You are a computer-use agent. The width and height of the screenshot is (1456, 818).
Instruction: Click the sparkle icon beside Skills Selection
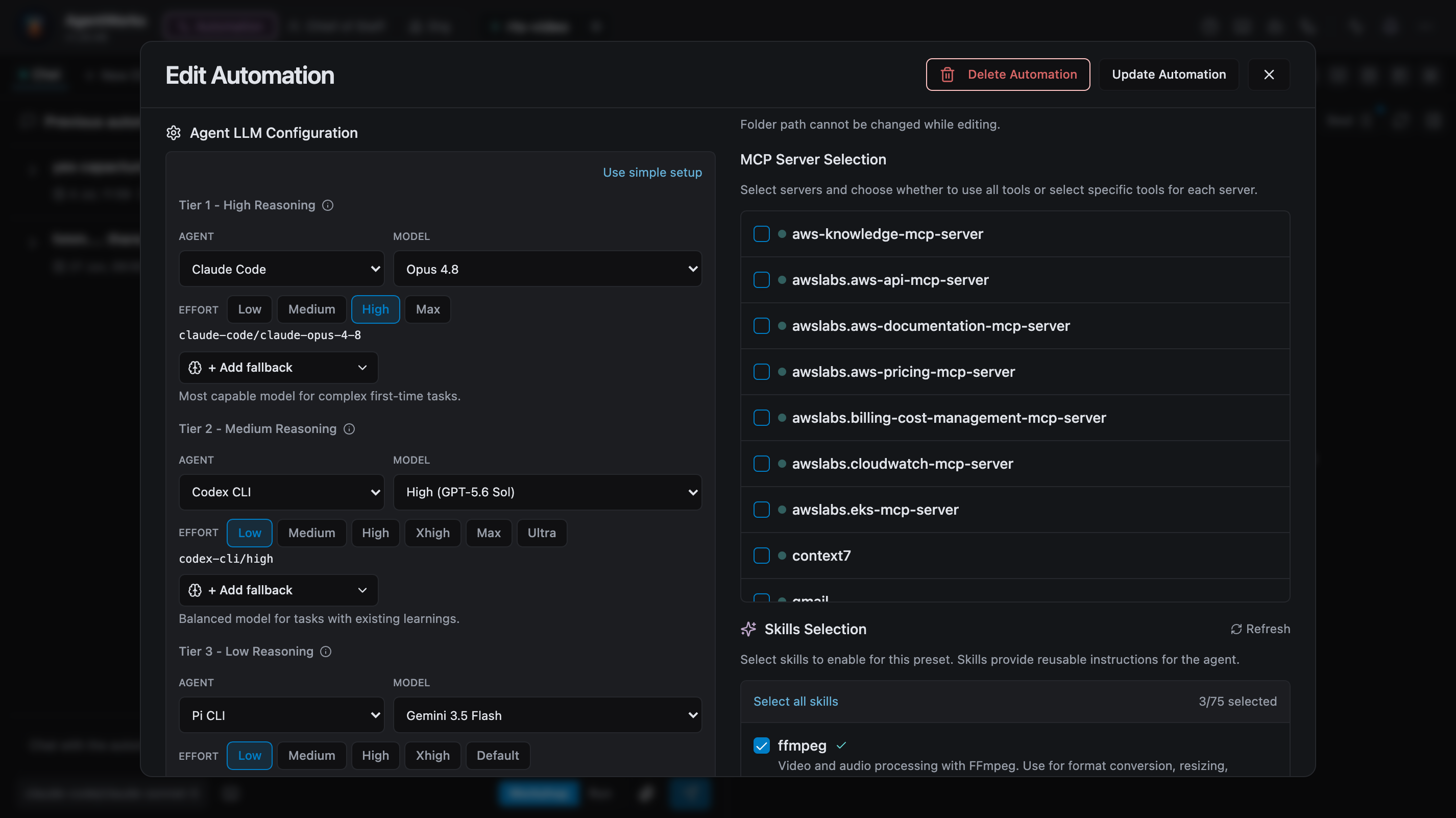748,629
